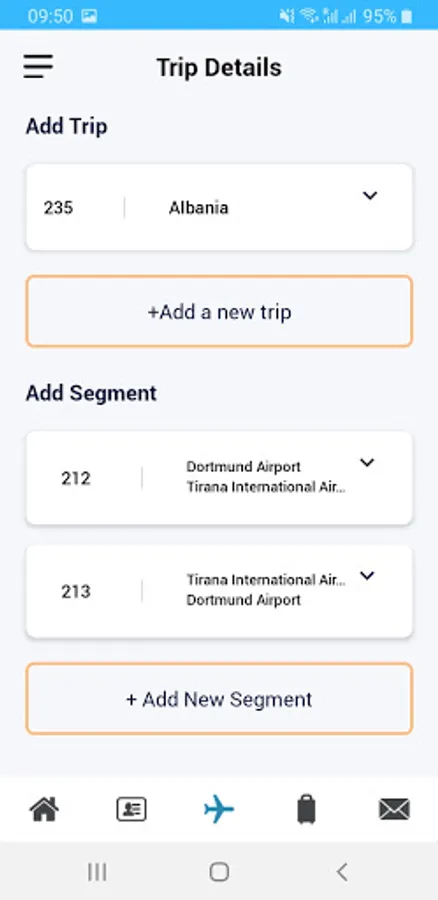Click +Add a new trip button

coord(219,311)
